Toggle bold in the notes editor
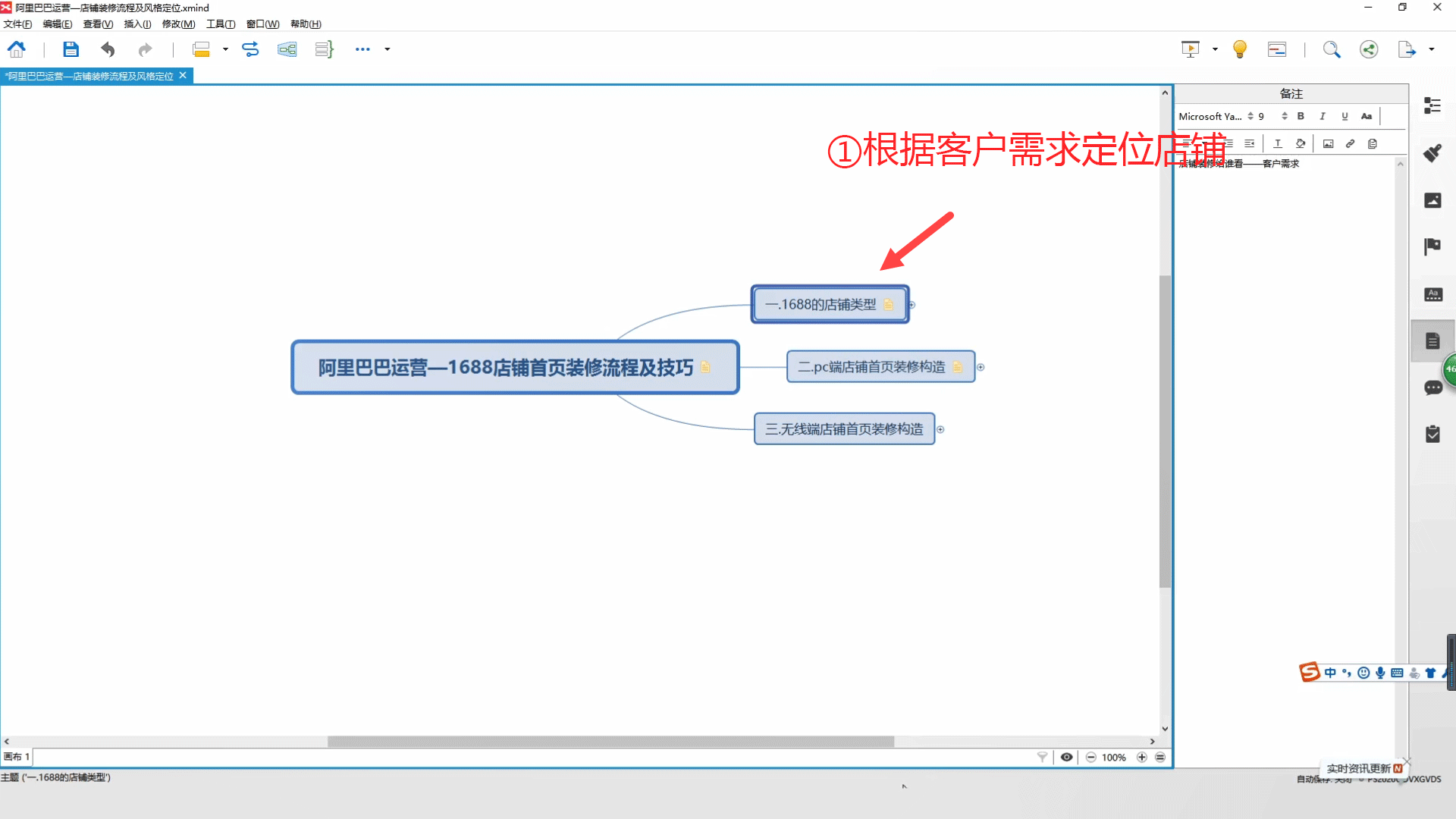 tap(1301, 116)
